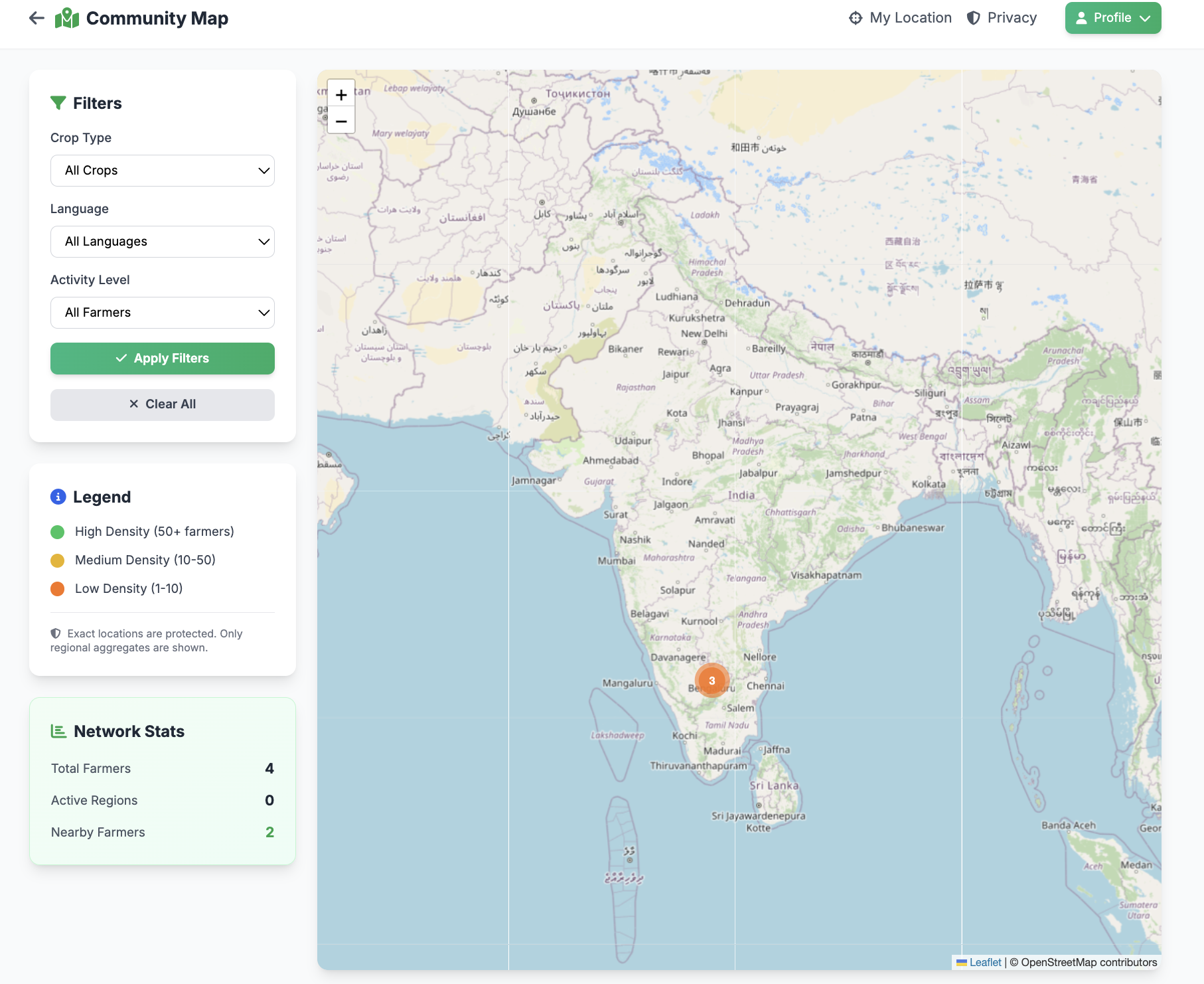
Task: Click the Nearby Farmers value 2
Action: coord(269,832)
